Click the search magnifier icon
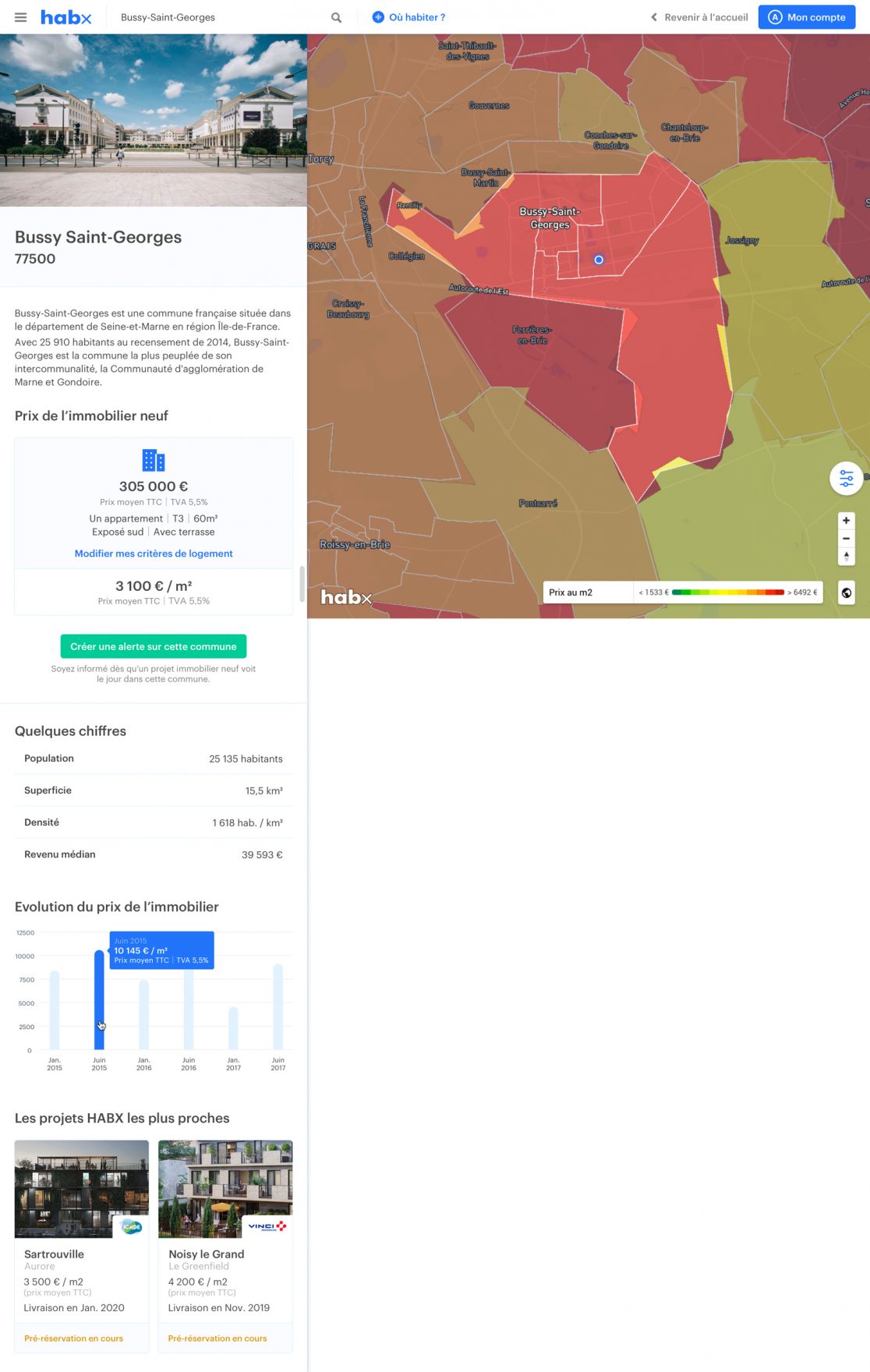Viewport: 870px width, 1372px height. point(336,17)
